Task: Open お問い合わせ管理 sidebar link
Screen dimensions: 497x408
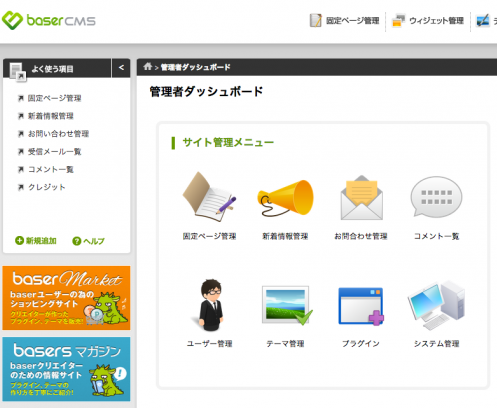Action: point(58,134)
